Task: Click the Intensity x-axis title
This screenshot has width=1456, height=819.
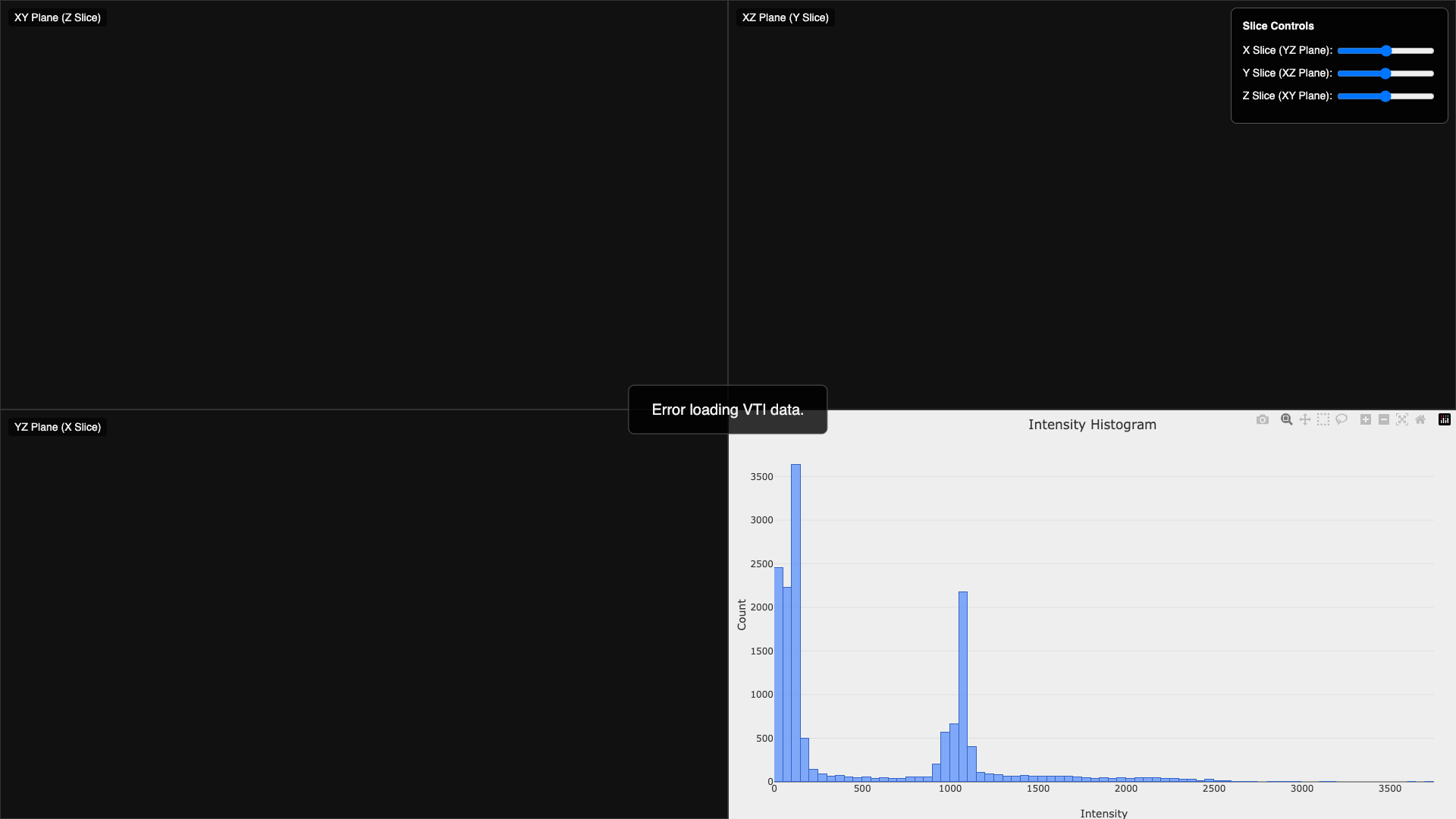Action: (x=1103, y=813)
